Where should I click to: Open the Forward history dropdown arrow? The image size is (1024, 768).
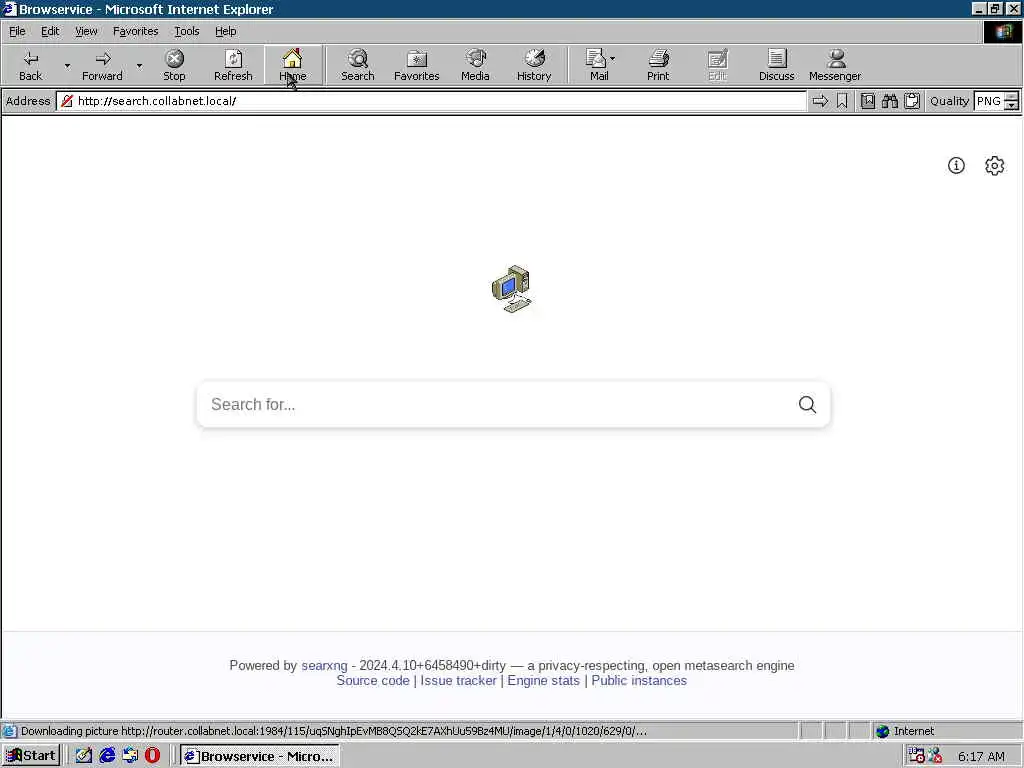(139, 65)
